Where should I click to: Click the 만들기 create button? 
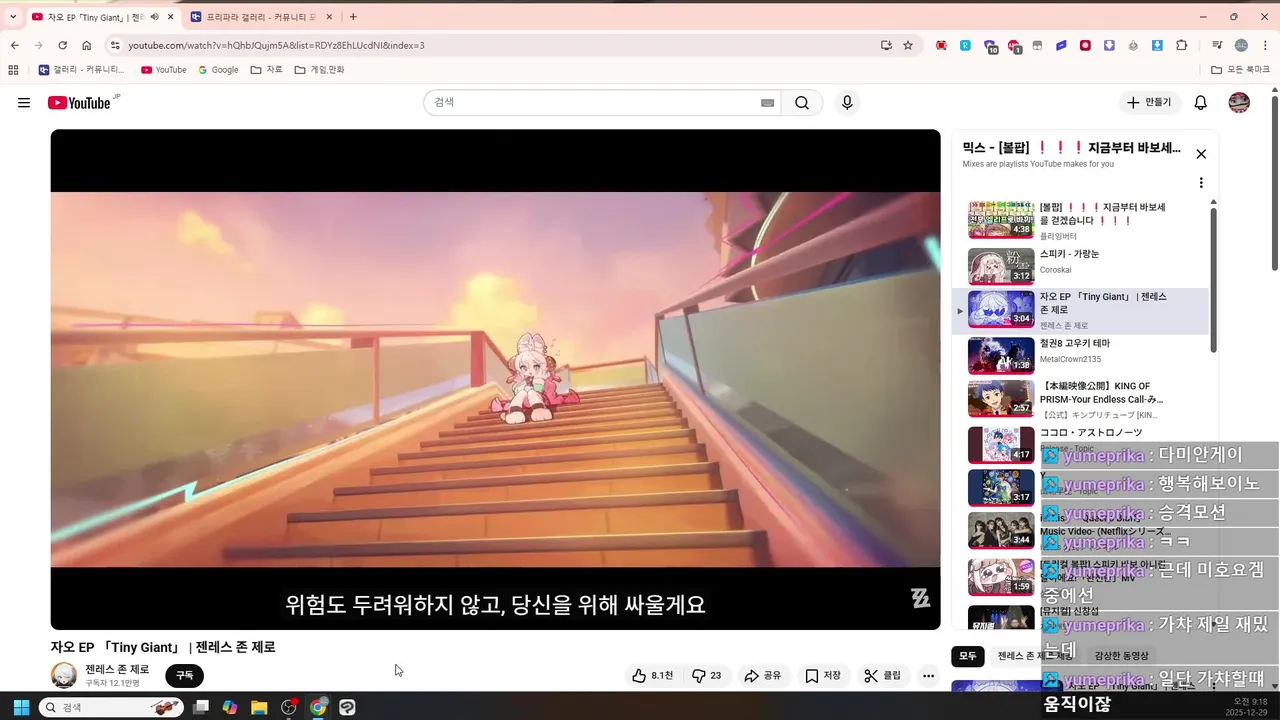click(1149, 103)
